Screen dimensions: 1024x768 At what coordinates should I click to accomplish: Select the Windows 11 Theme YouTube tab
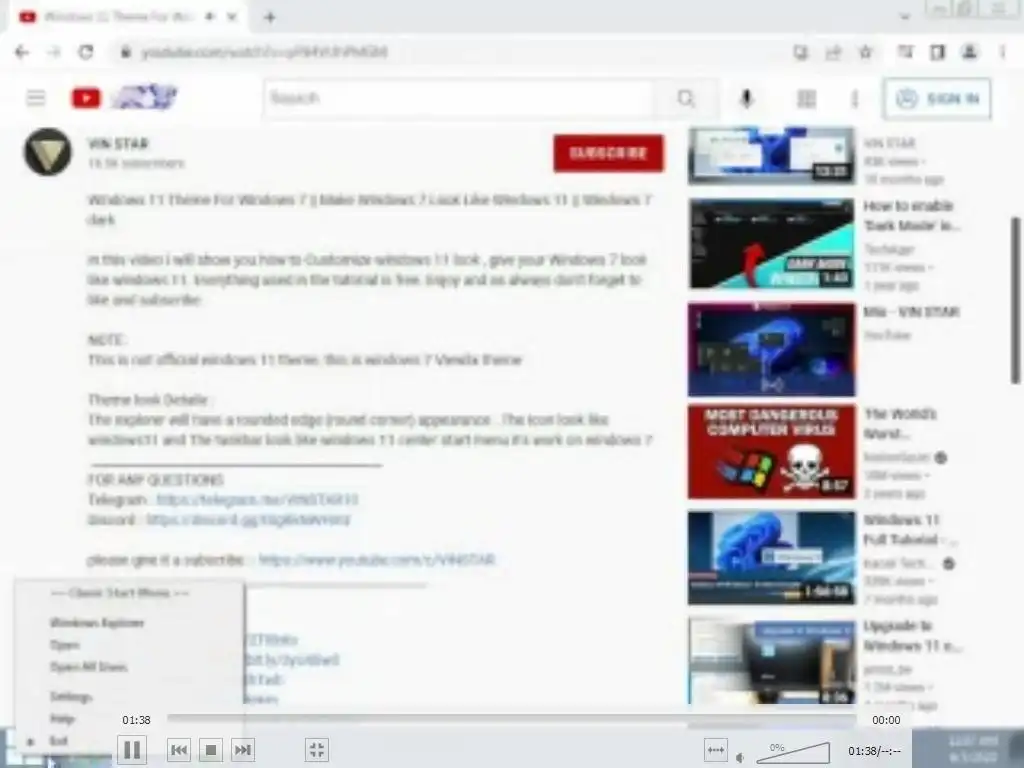(x=129, y=17)
